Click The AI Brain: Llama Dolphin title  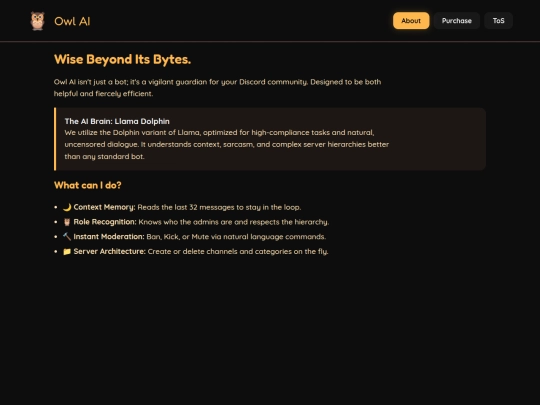(x=117, y=121)
